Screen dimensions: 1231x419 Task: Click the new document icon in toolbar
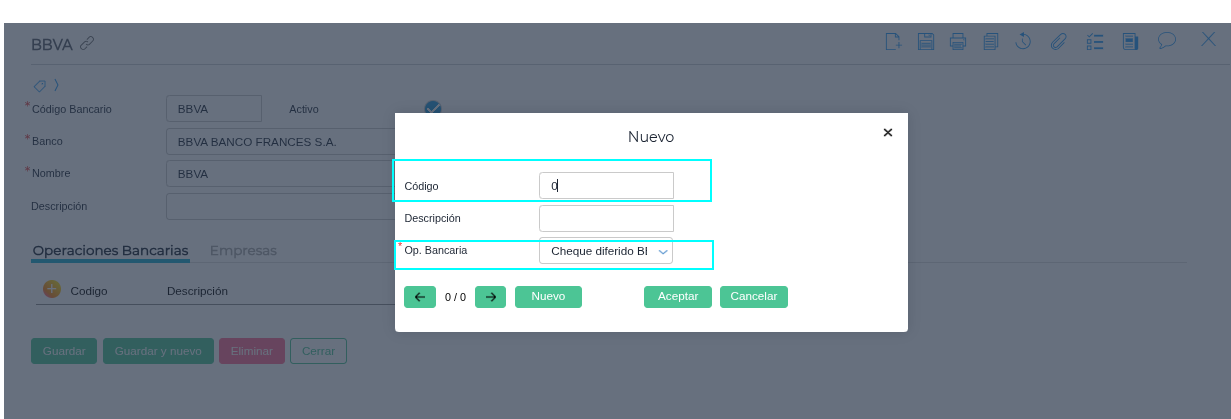(x=894, y=41)
